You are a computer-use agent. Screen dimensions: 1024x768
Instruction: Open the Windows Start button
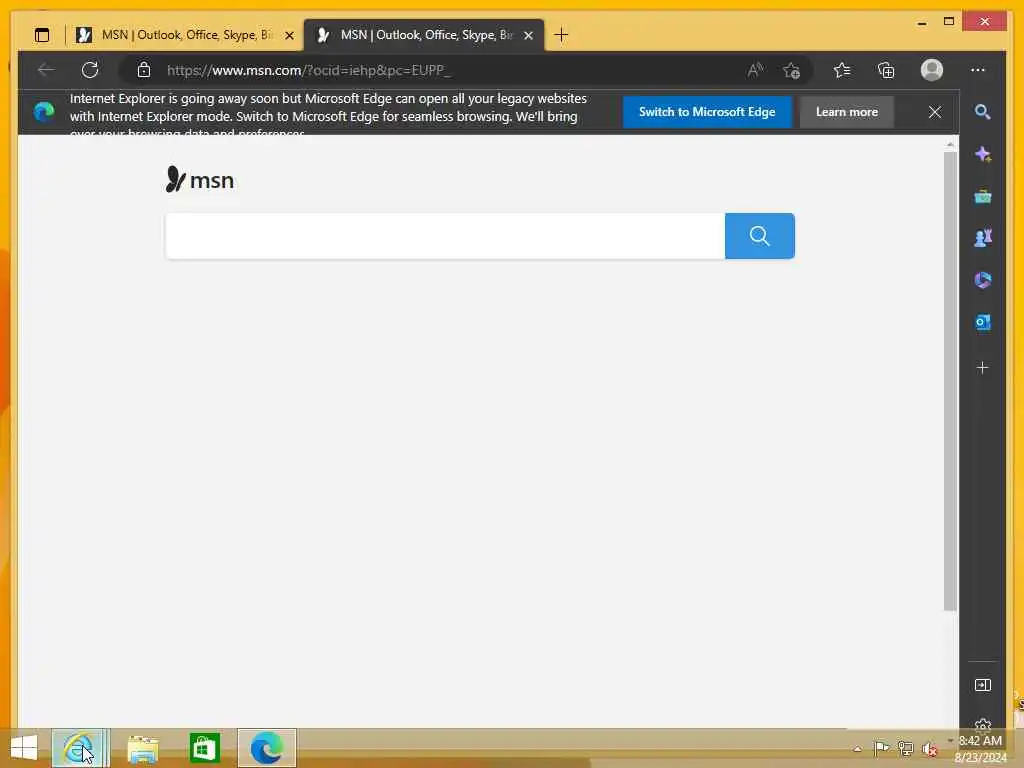pos(24,748)
